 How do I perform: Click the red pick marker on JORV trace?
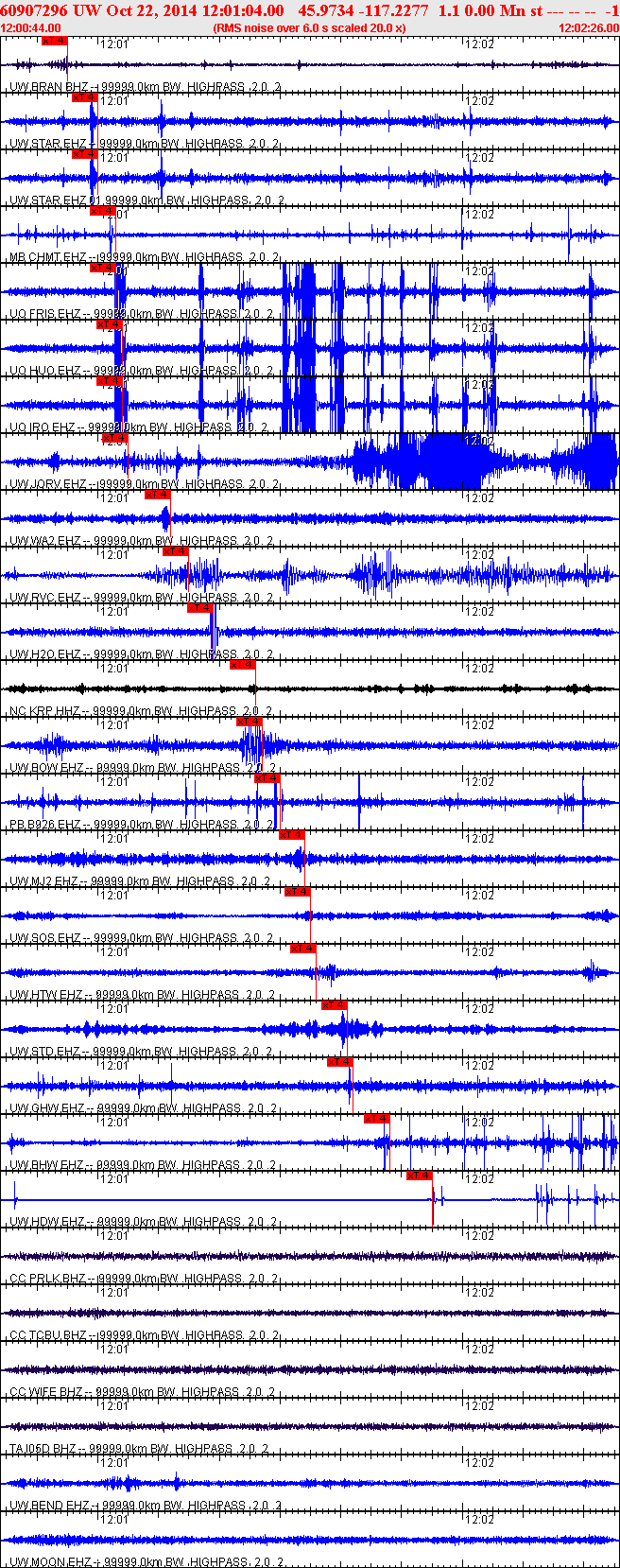coord(114,438)
